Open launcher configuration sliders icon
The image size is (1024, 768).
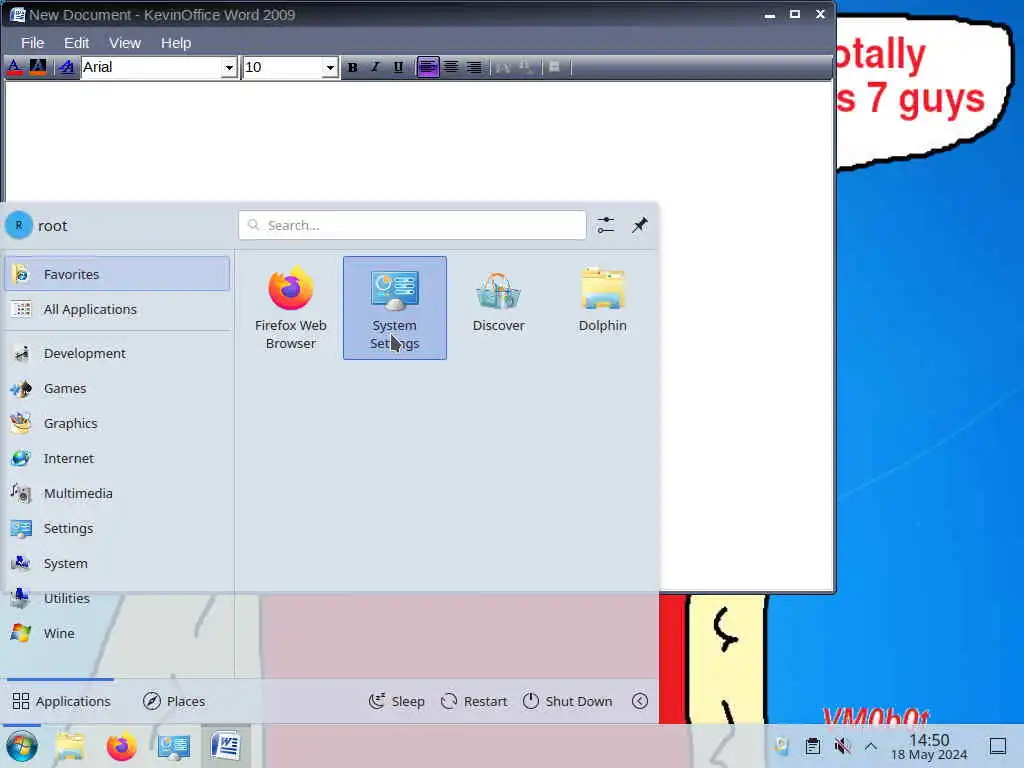pos(605,225)
